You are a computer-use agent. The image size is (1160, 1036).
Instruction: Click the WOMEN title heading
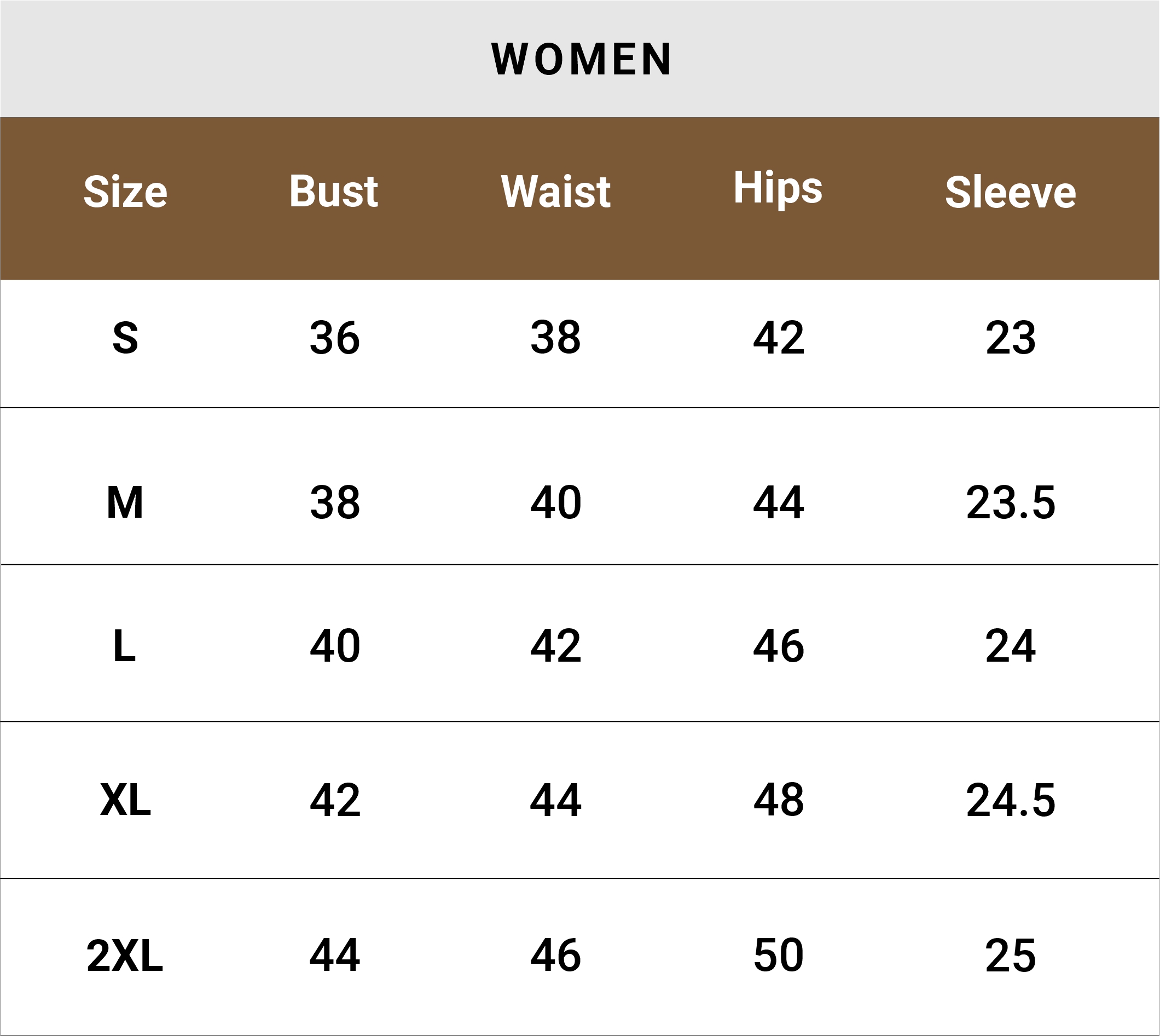(x=581, y=59)
